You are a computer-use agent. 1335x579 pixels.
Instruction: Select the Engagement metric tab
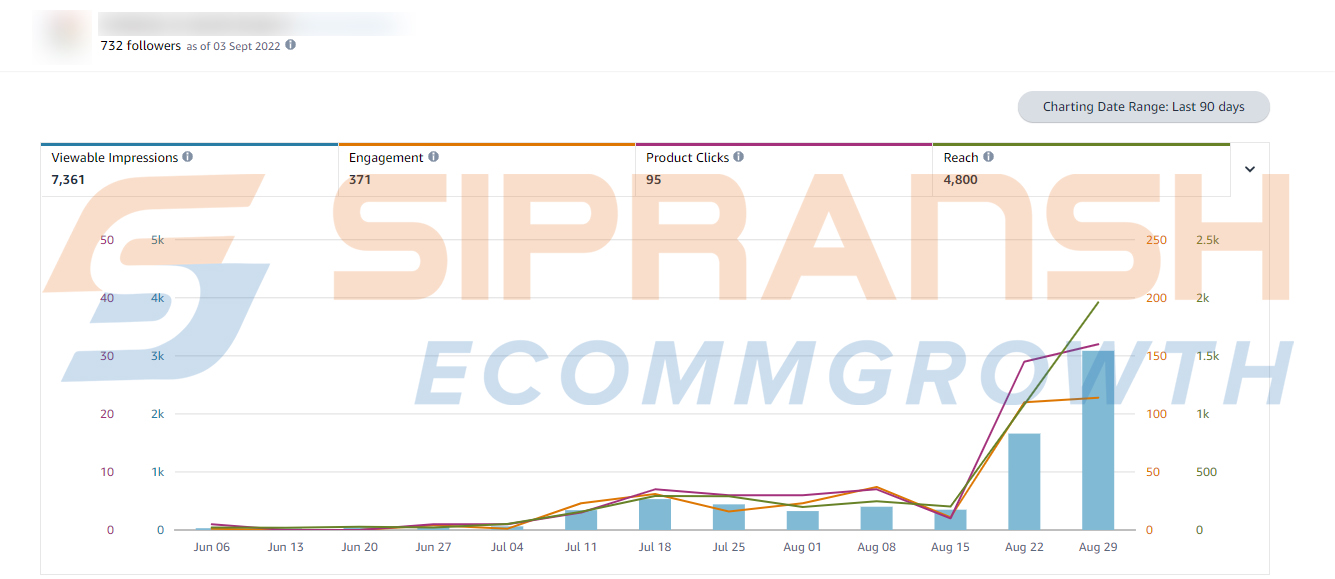[x=486, y=169]
